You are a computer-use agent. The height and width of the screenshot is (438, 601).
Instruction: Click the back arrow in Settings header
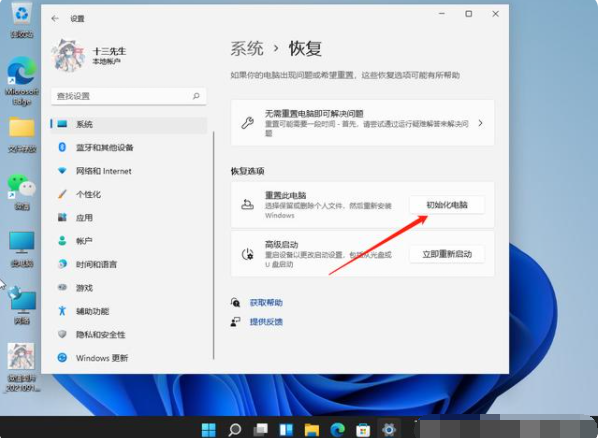(x=54, y=18)
